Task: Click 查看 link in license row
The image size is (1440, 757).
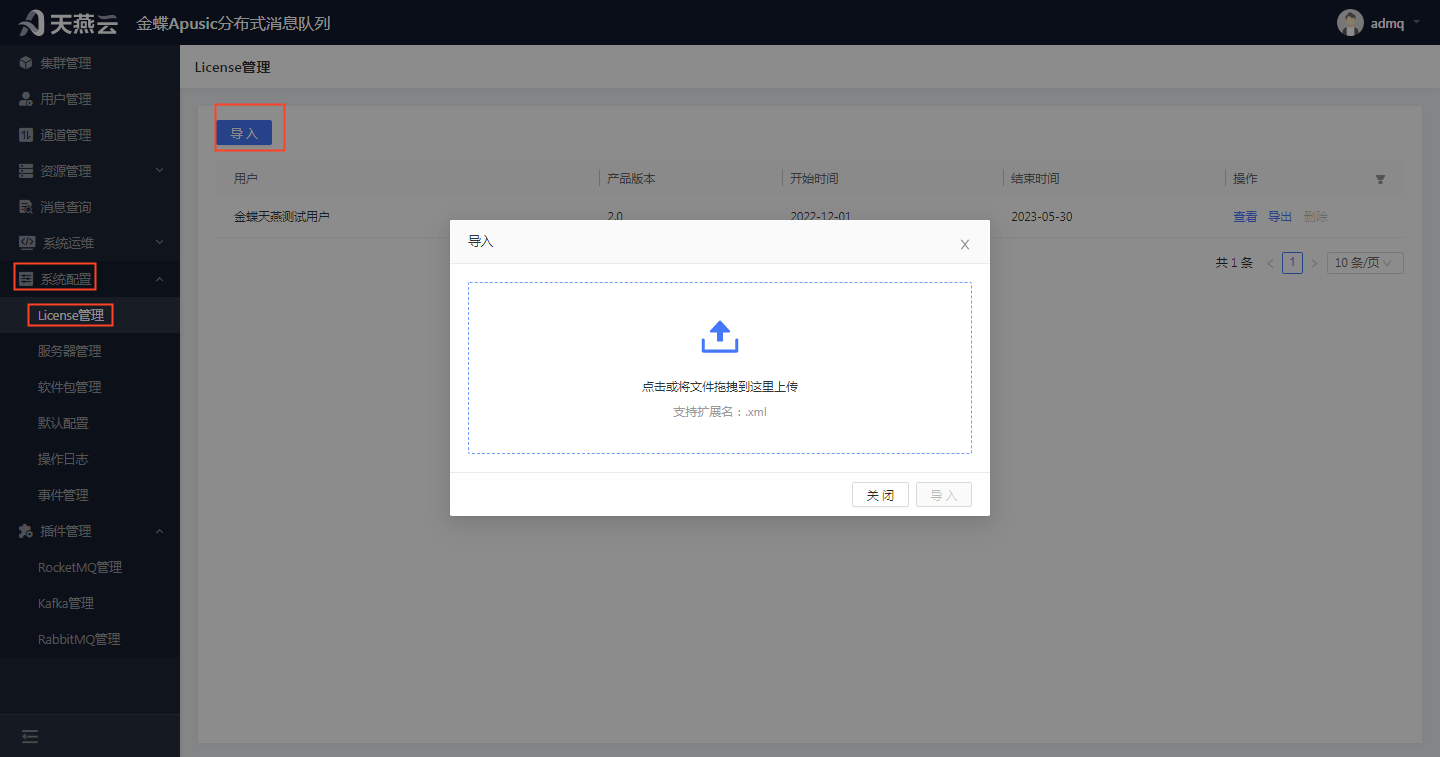Action: 1245,217
